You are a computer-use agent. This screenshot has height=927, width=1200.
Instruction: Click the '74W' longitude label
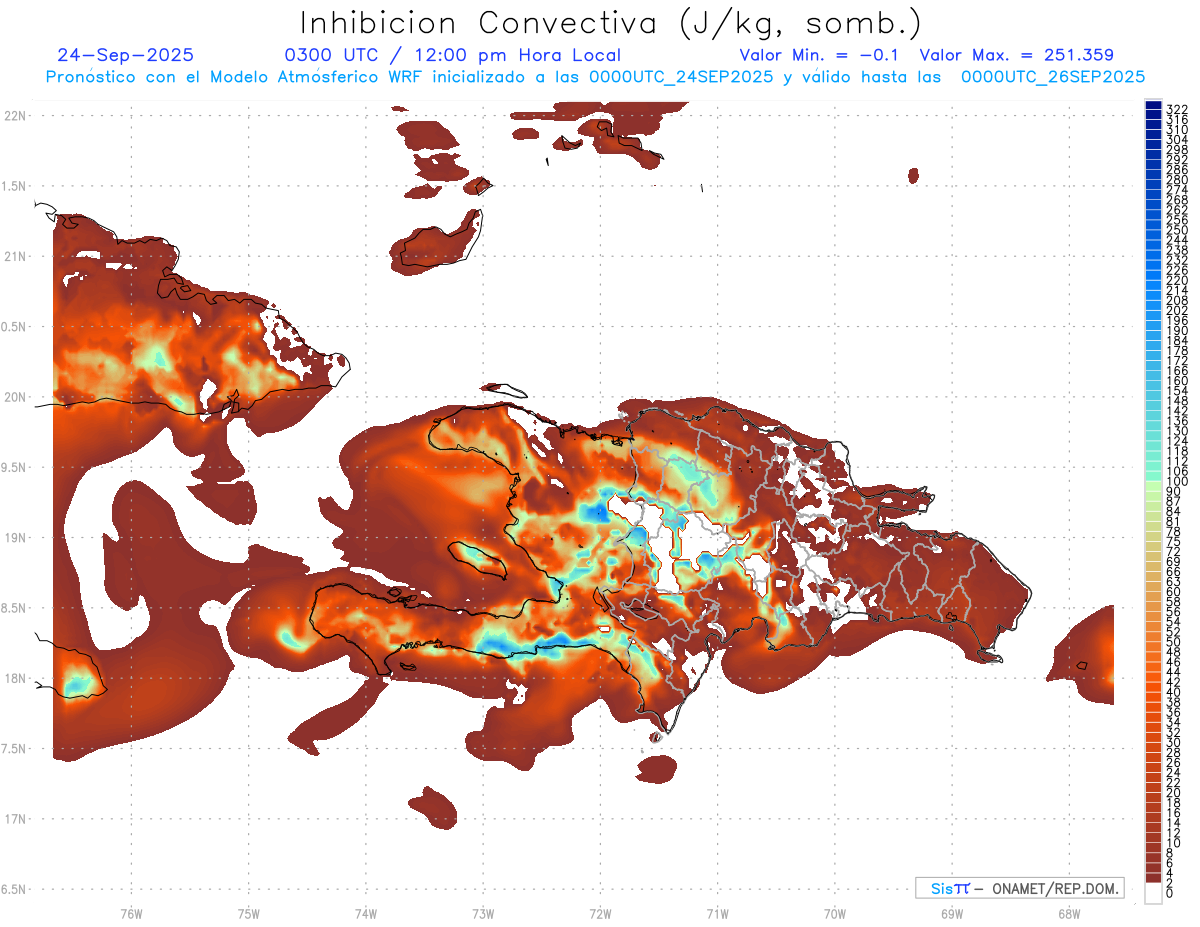365,913
